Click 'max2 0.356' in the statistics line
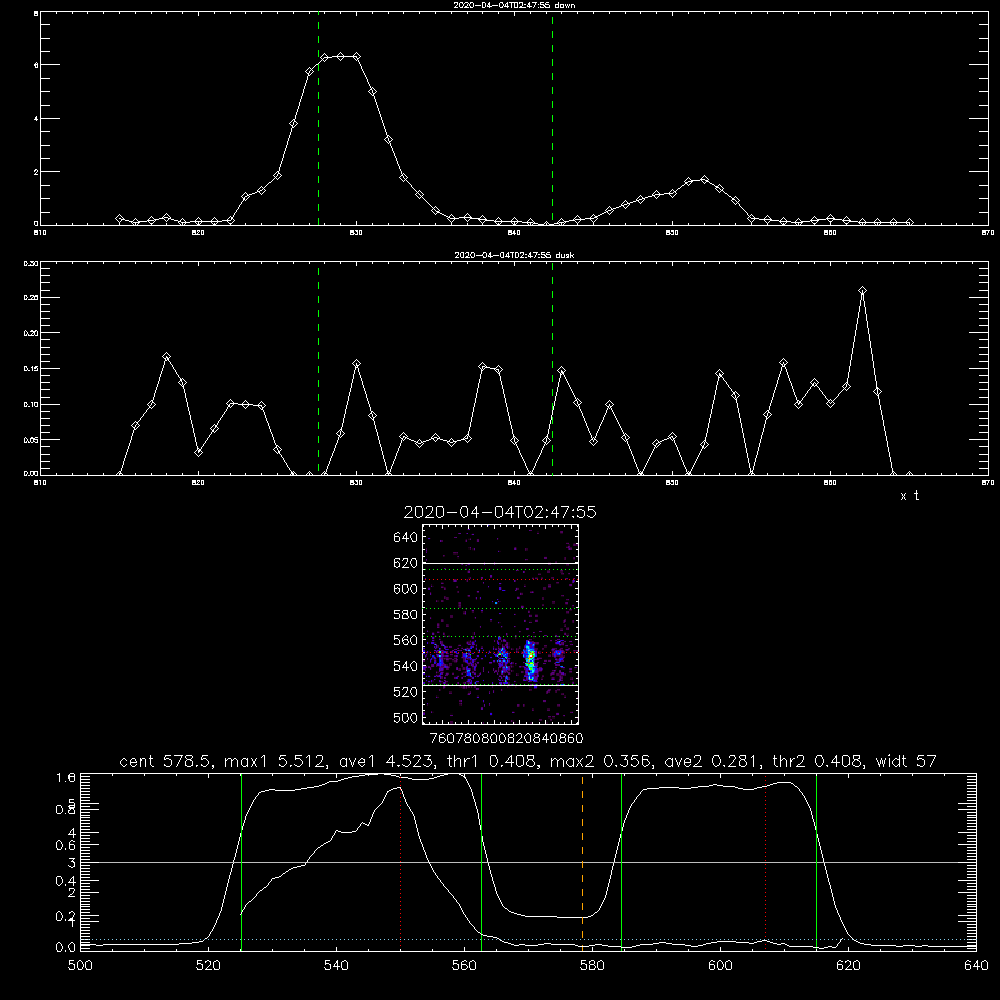This screenshot has width=1000, height=1000. 601,761
